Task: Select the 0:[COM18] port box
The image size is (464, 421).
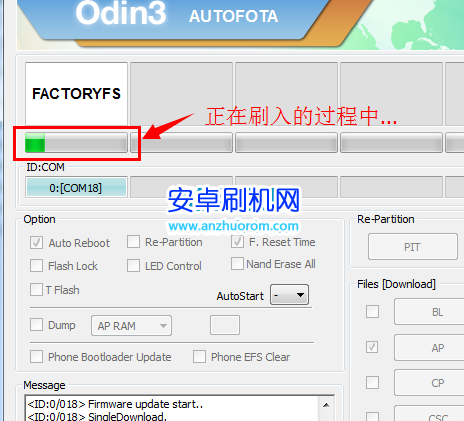Action: (x=76, y=188)
